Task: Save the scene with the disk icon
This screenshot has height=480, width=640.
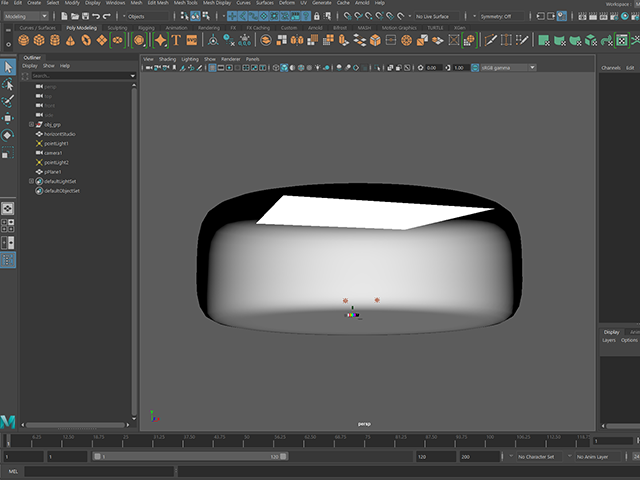Action: 85,16
